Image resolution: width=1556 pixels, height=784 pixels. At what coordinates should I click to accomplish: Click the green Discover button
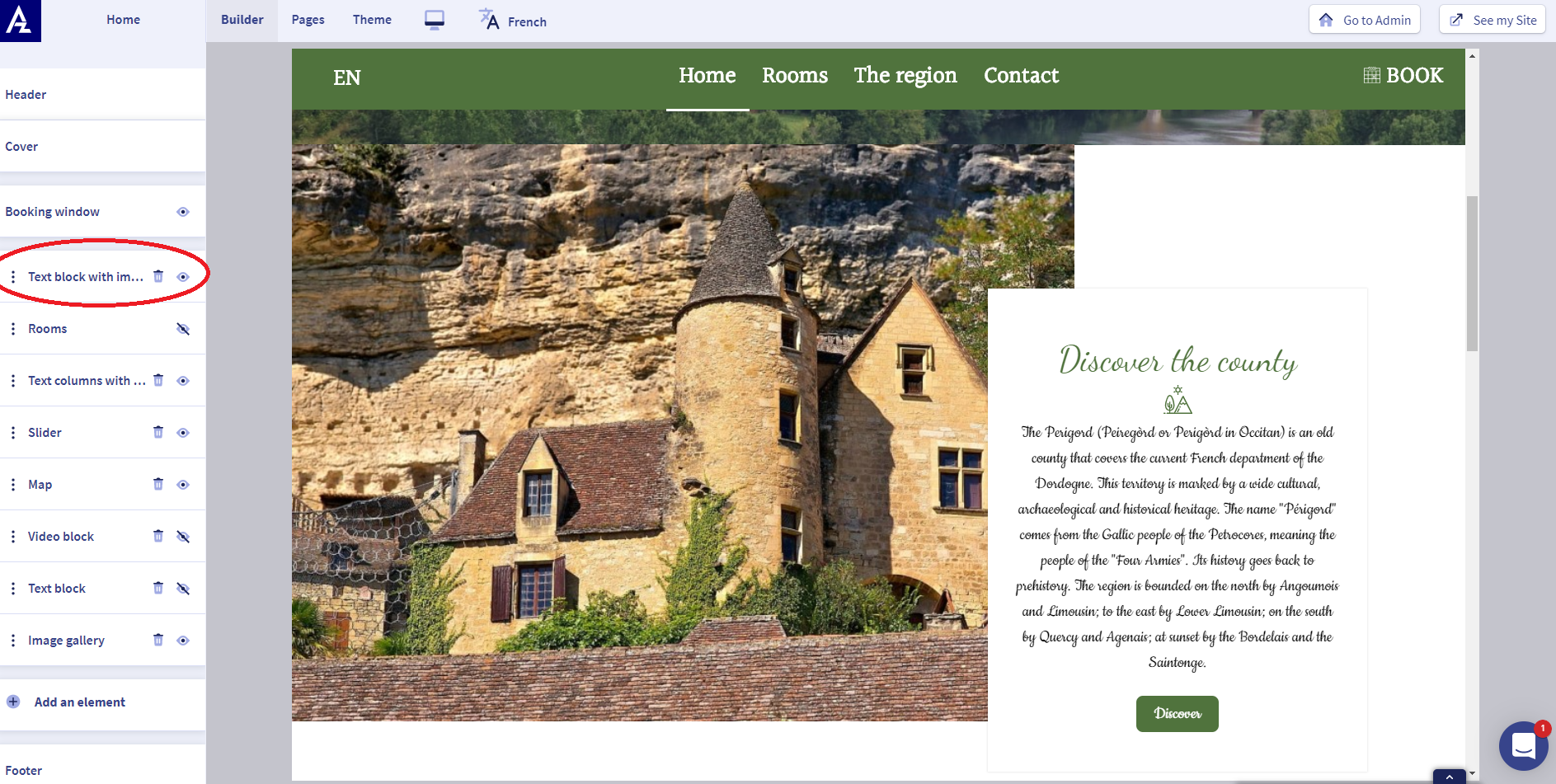click(1178, 714)
